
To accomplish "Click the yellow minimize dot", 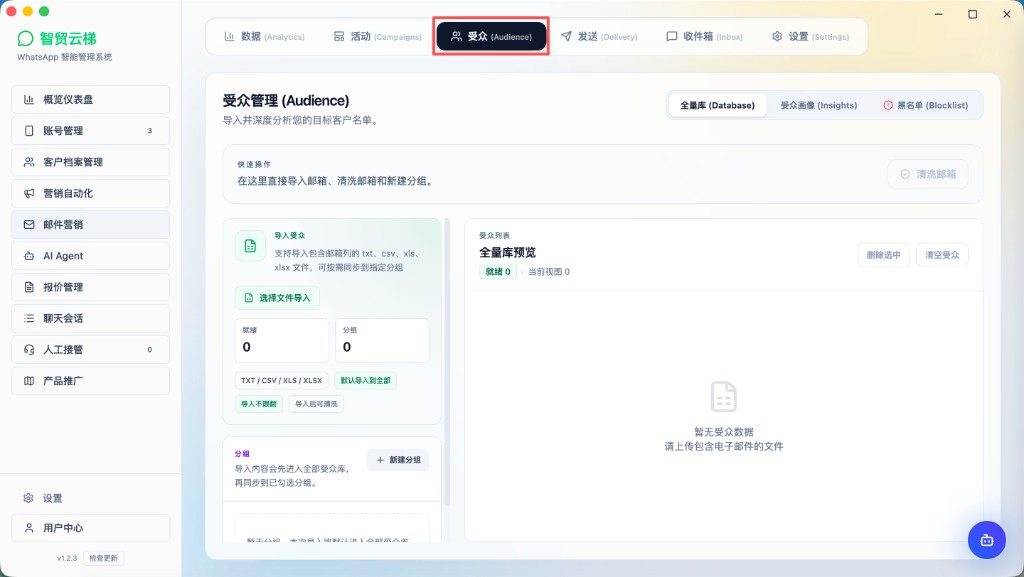I will coord(27,11).
